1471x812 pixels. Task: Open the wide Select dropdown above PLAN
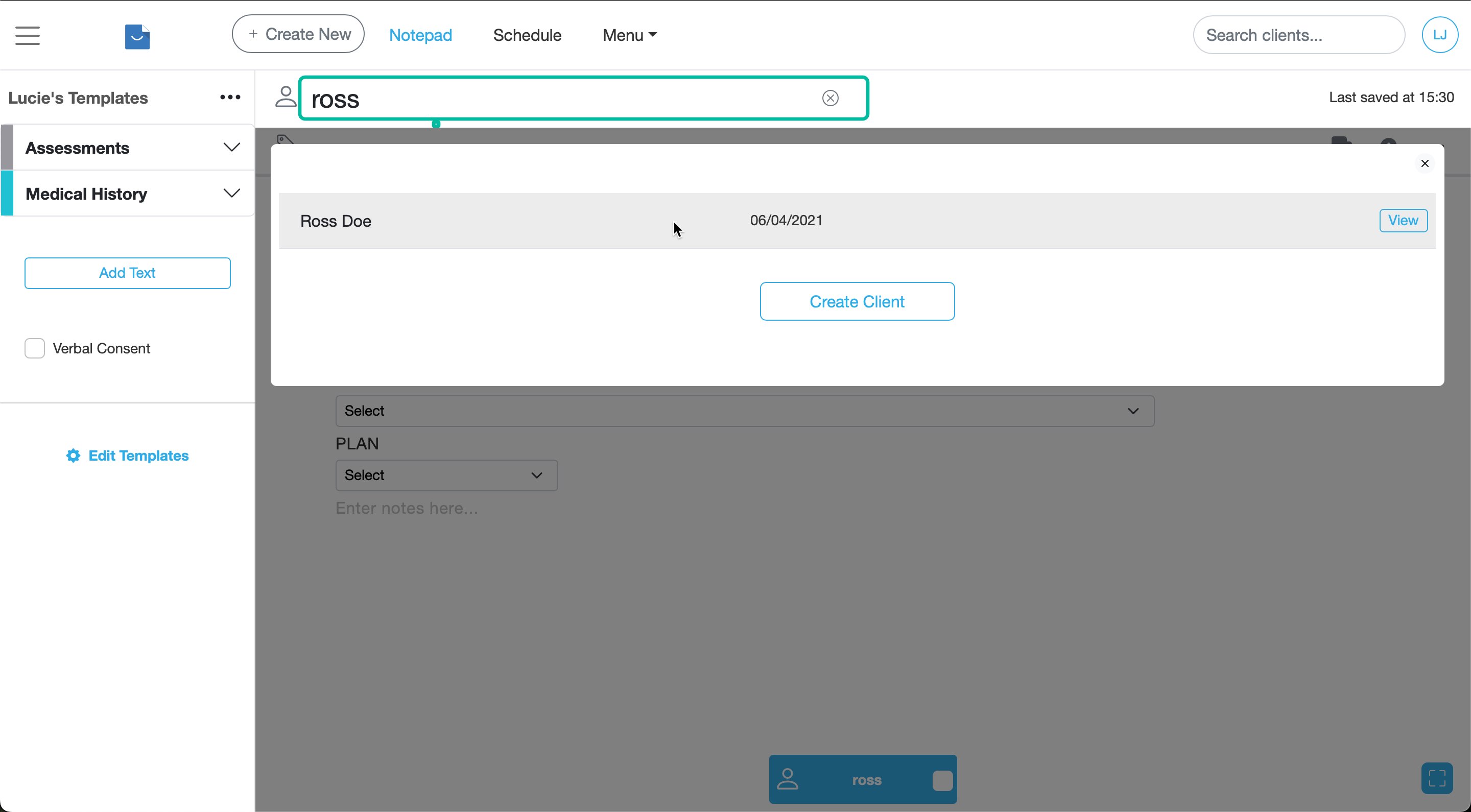(x=745, y=411)
